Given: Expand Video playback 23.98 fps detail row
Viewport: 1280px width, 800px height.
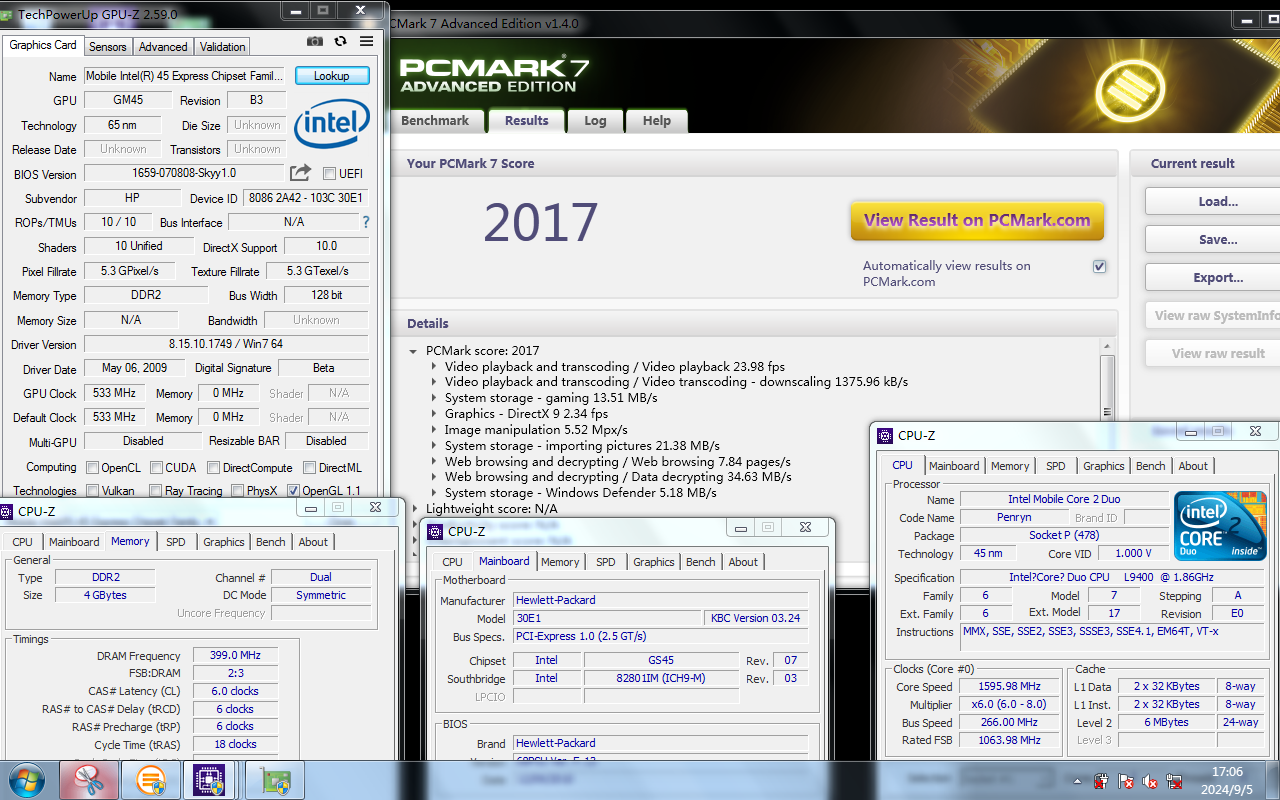Looking at the screenshot, I should 434,367.
